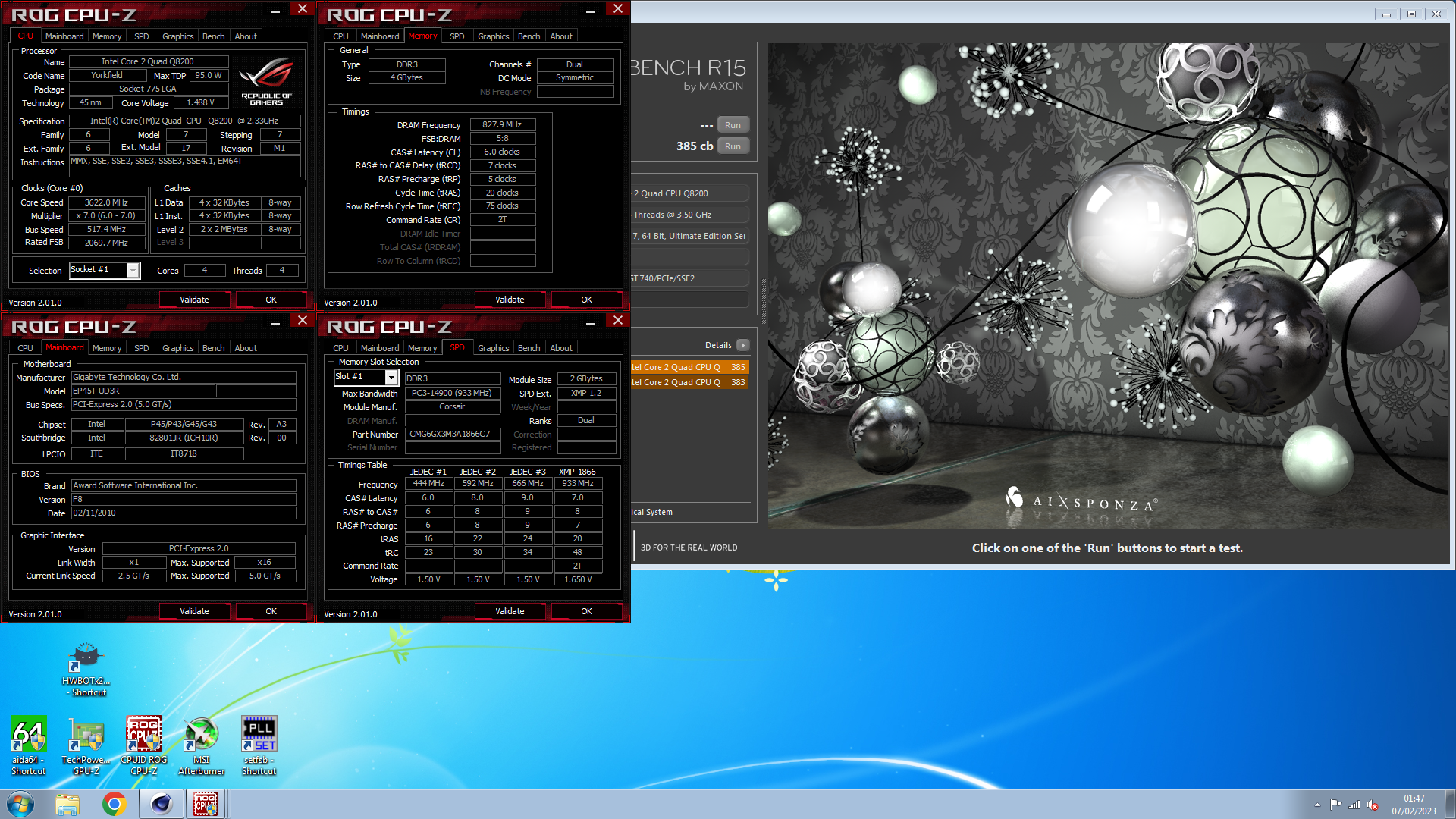Open Mainboard tab in the CPU-tab window
The image size is (1456, 819).
point(64,36)
